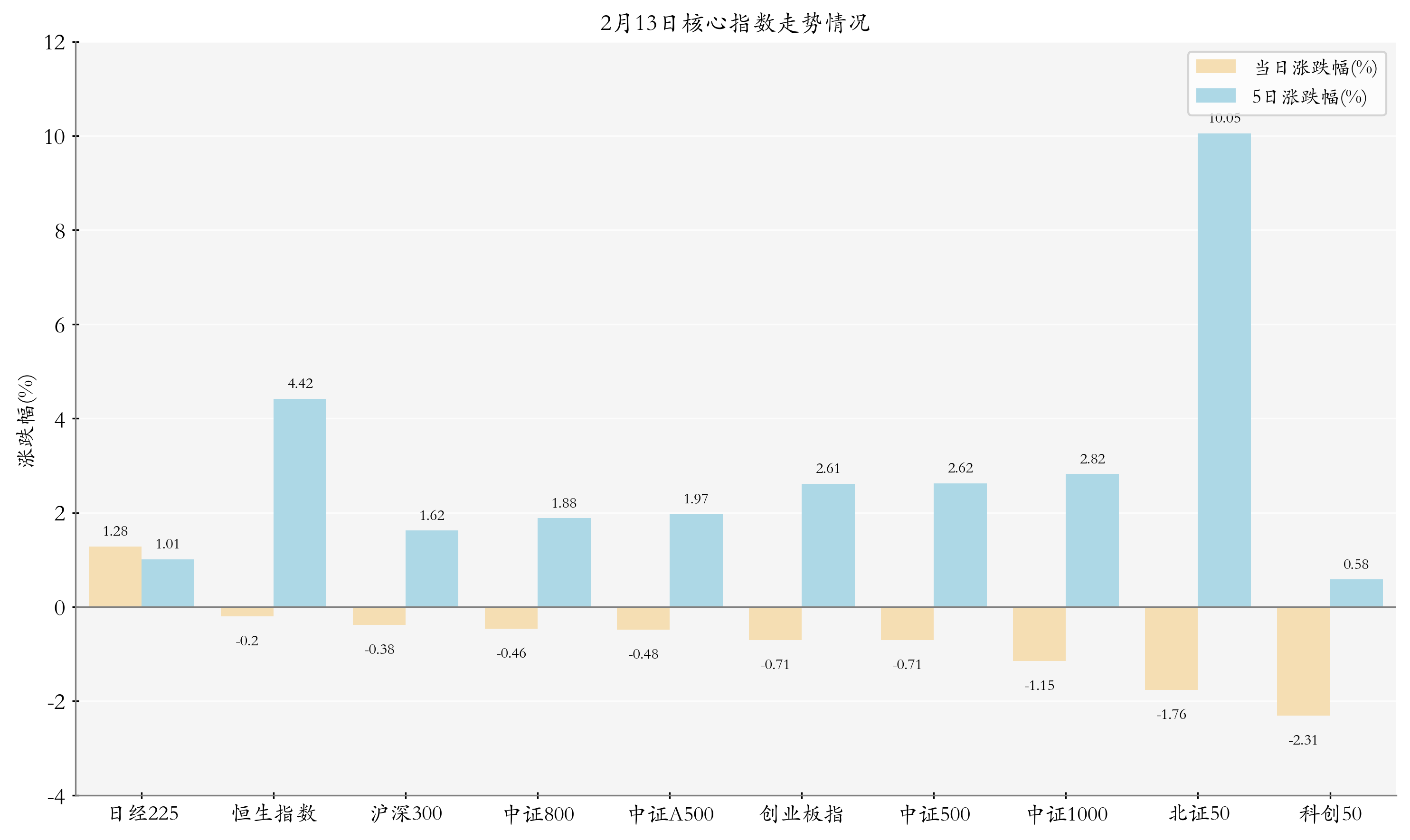Click the 10.05 data label
This screenshot has height=840, width=1410.
coord(1225,119)
